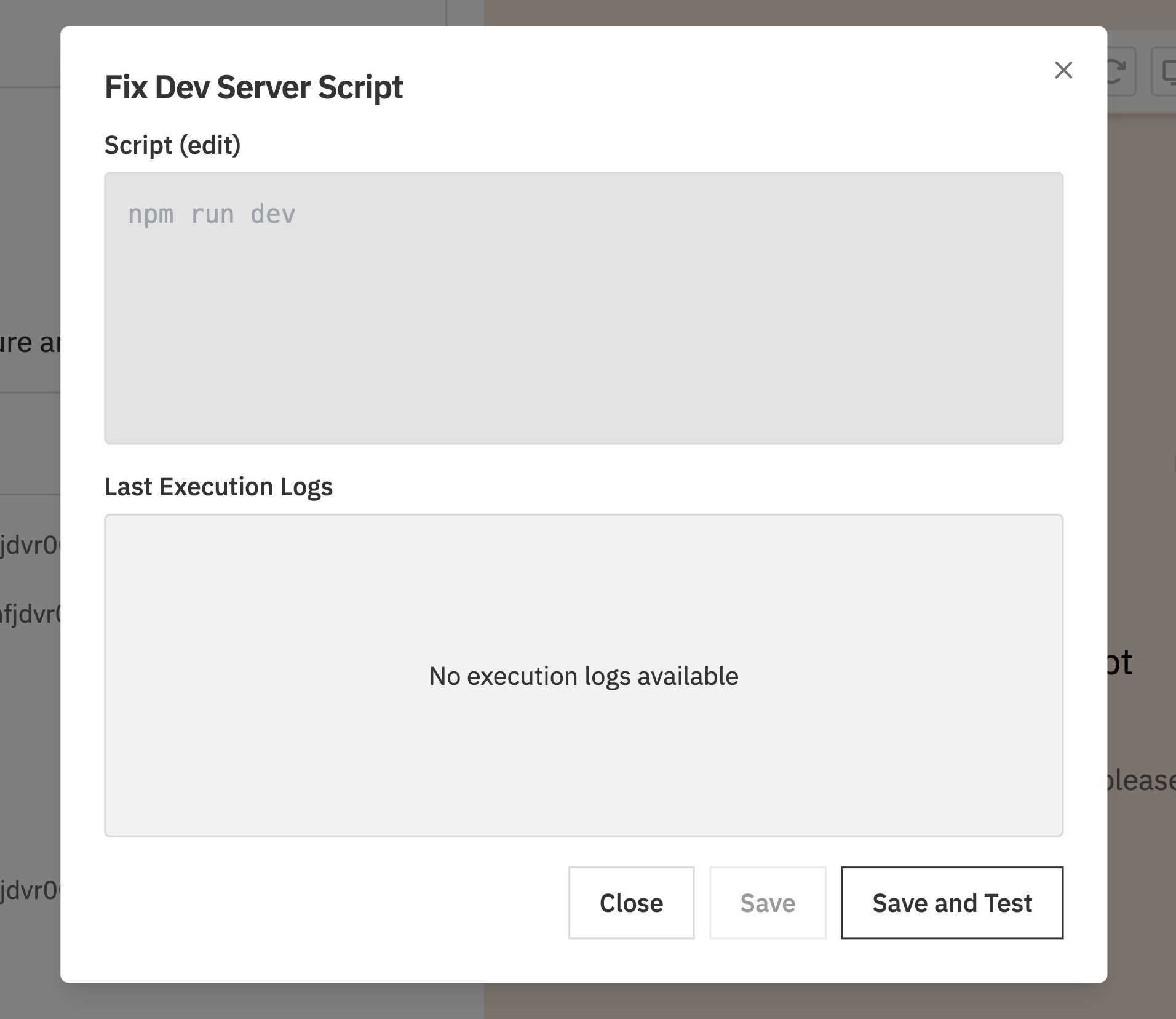Click the Last Execution Logs heading
Screen dimensions: 1176x1019
(x=218, y=486)
